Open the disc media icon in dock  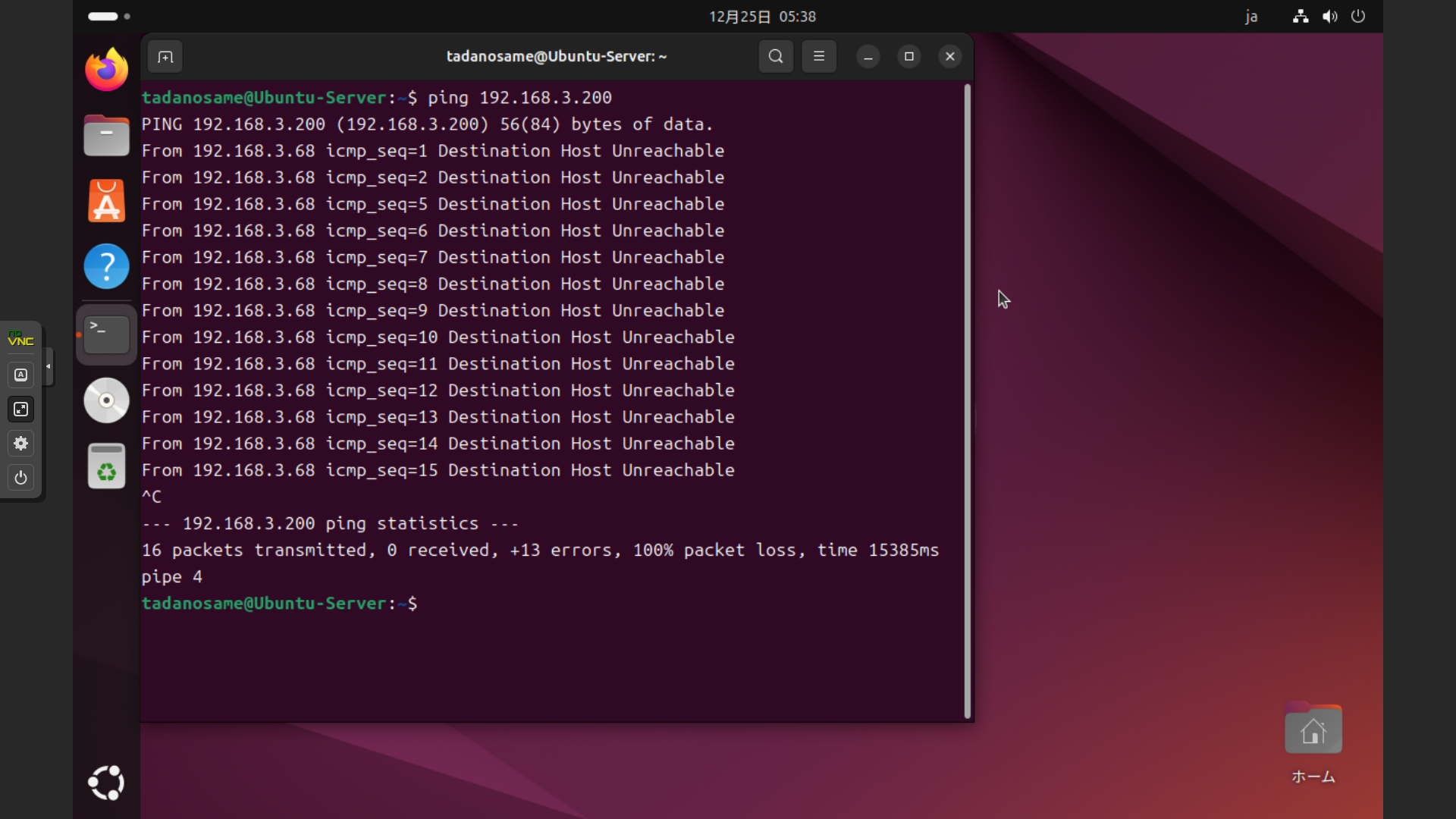tap(106, 400)
